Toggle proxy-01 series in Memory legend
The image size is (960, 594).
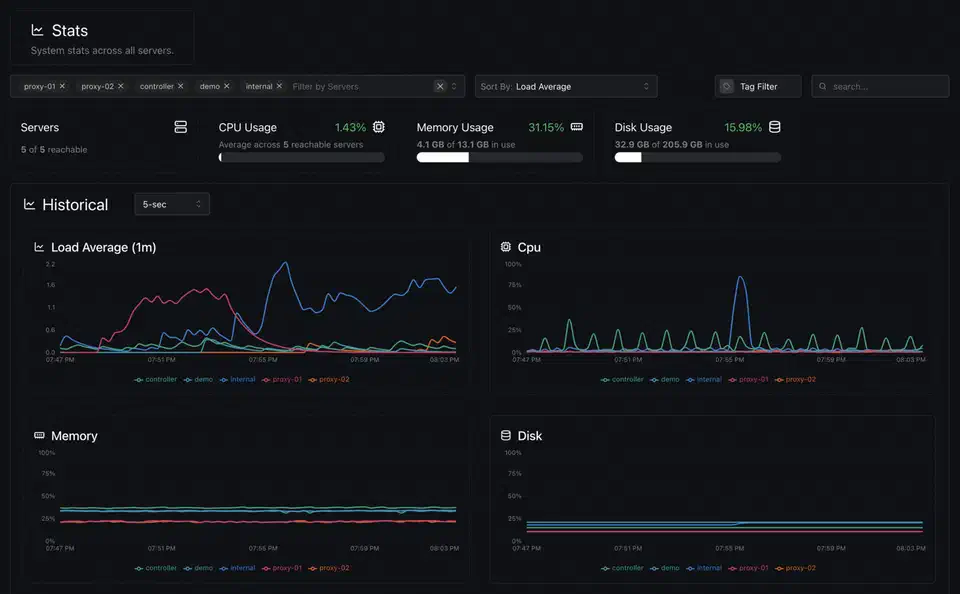(282, 568)
